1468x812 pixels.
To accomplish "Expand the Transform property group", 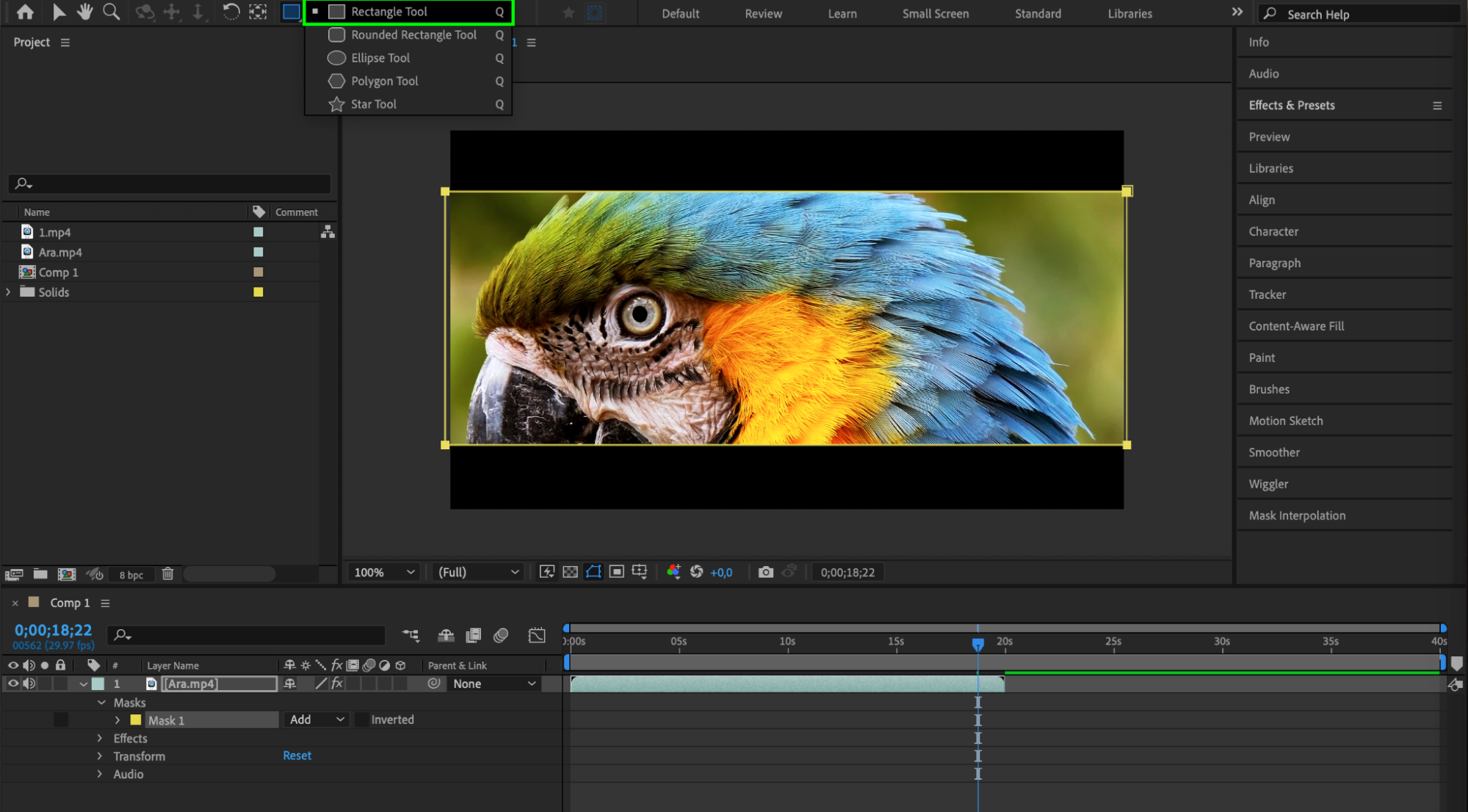I will pos(100,756).
